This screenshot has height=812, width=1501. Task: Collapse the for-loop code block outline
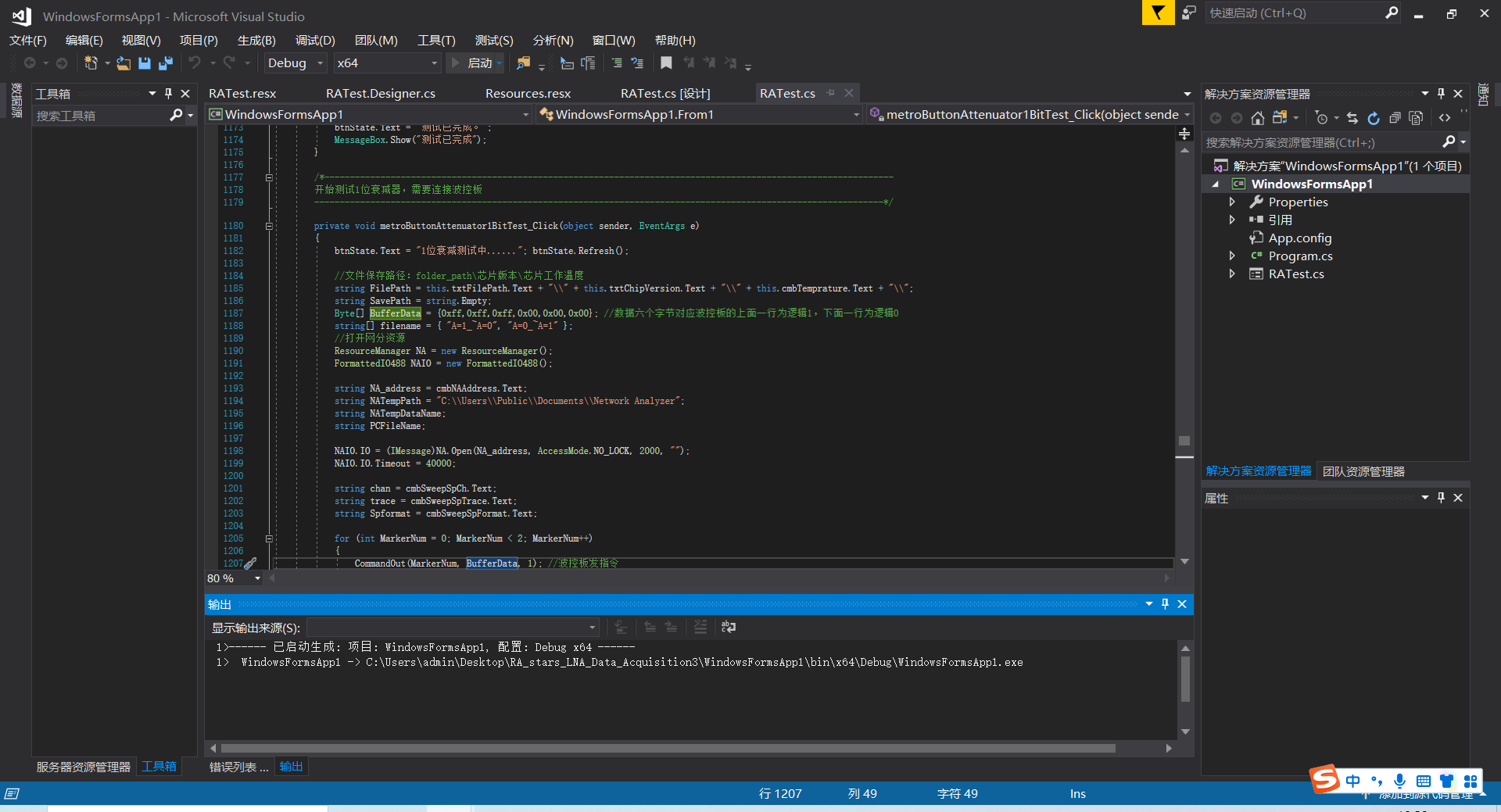pos(269,538)
